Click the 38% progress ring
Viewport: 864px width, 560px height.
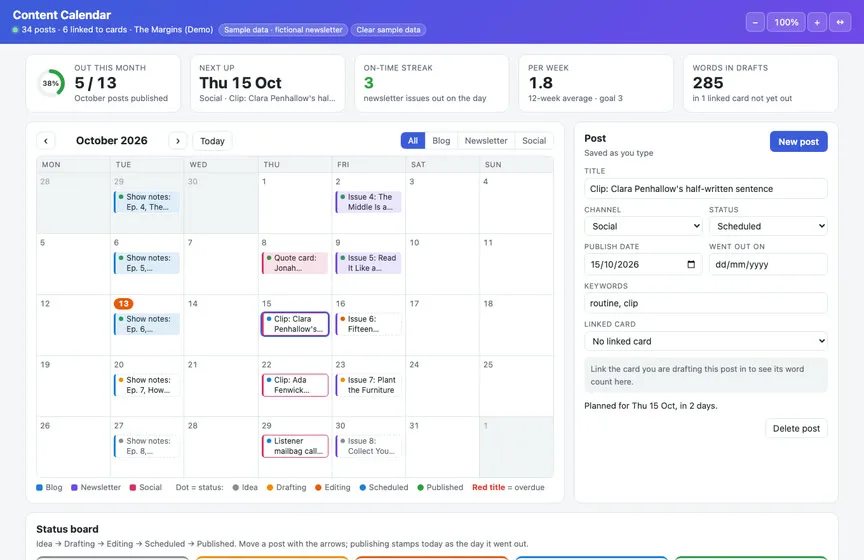tap(51, 83)
